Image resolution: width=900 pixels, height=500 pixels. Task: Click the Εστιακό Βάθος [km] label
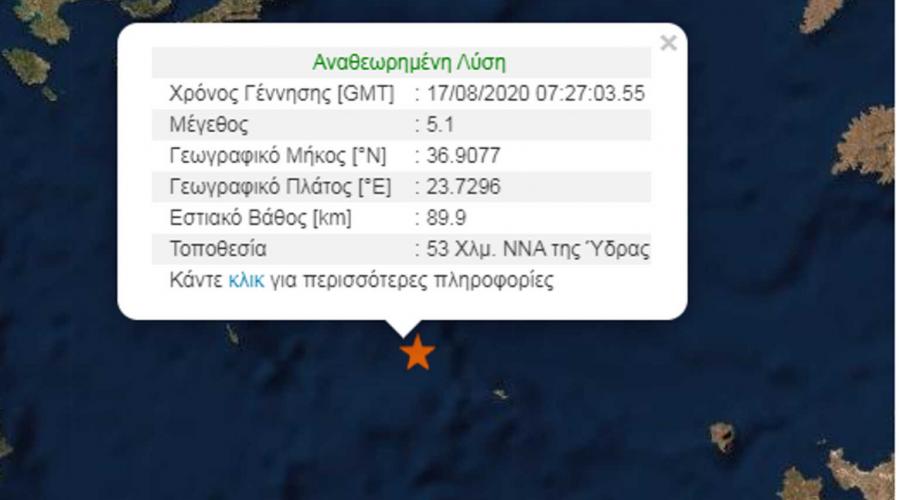click(x=260, y=218)
